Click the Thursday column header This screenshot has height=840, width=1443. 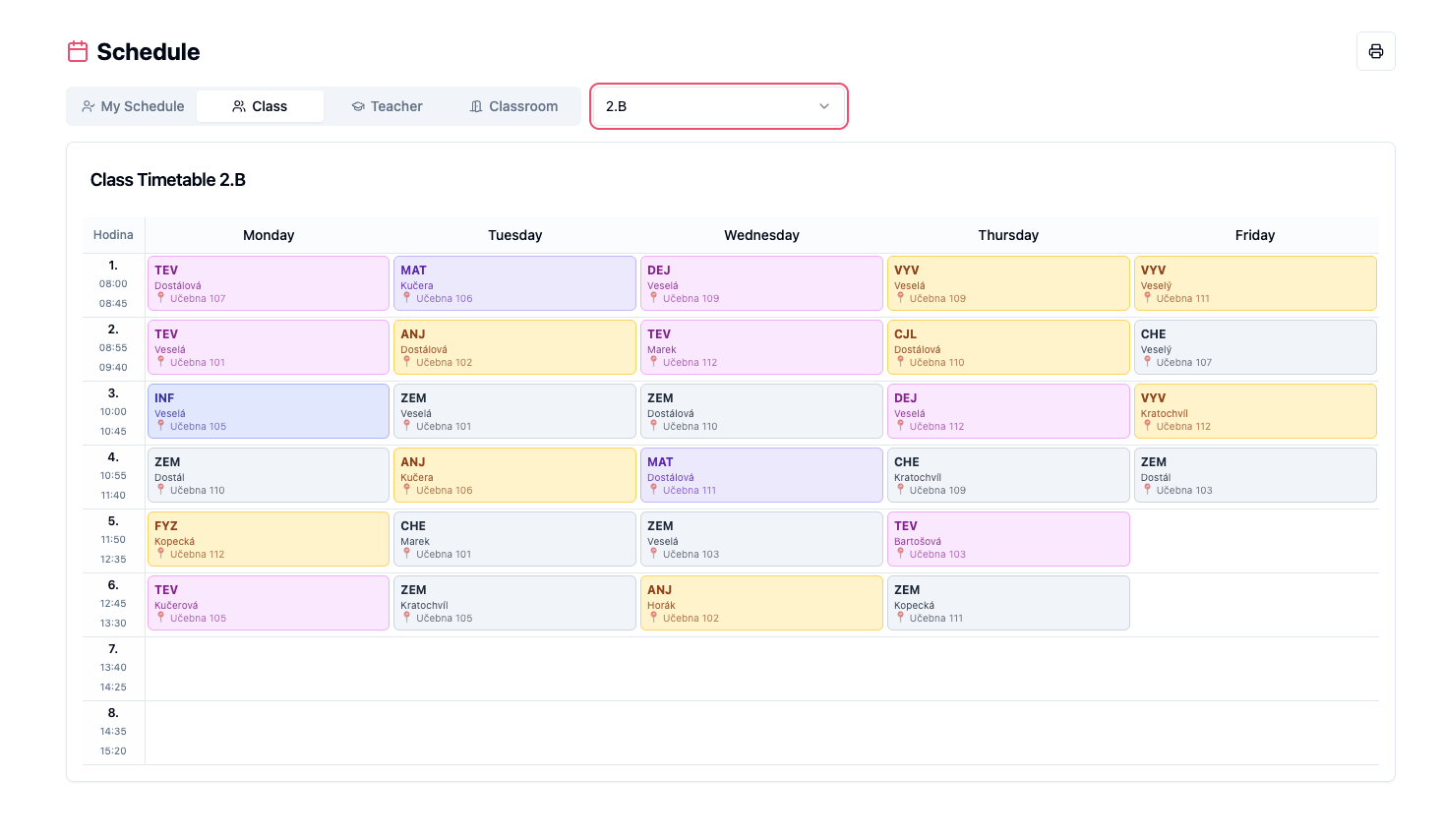[1008, 235]
